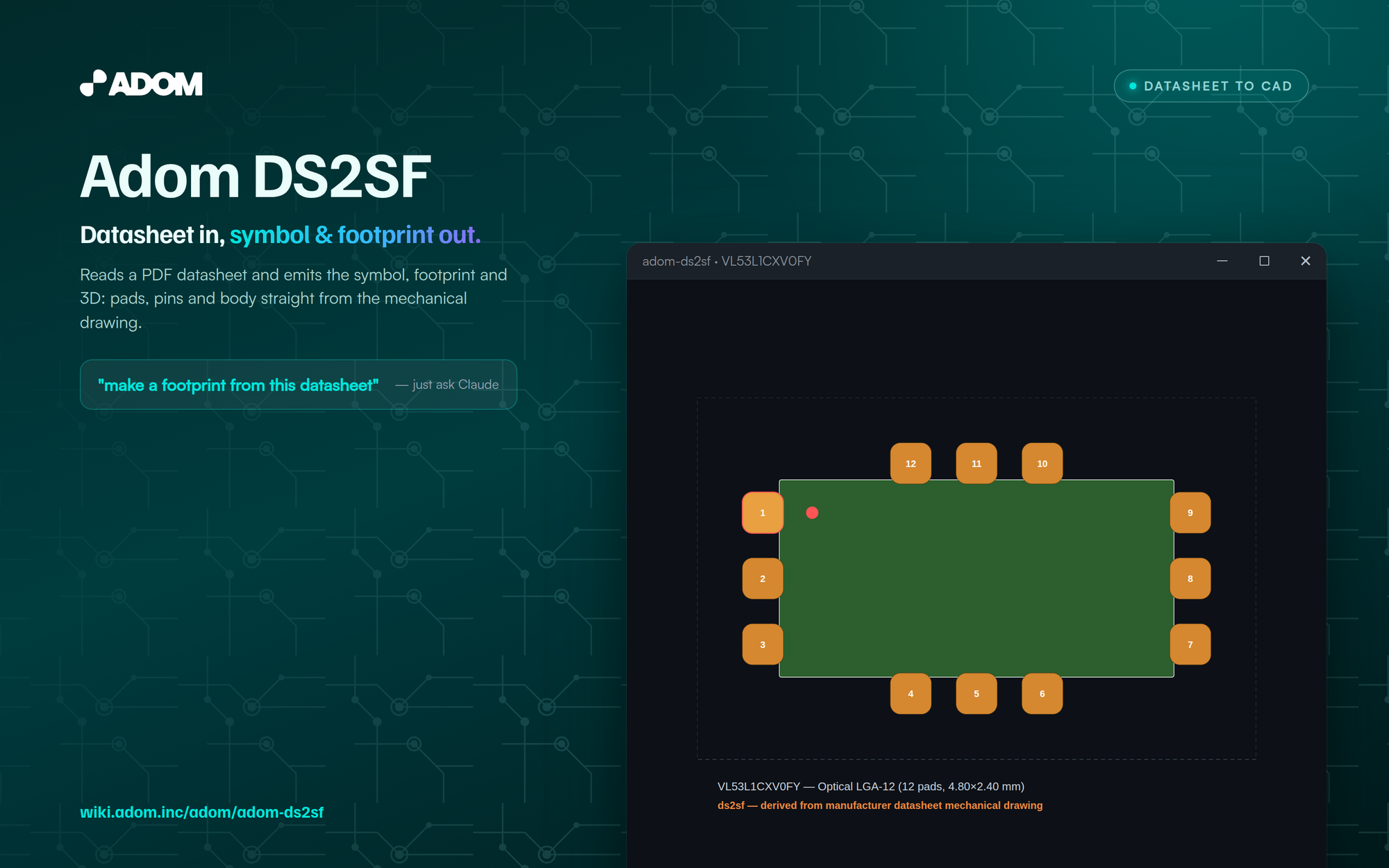
Task: Close the adom-ds2sf window
Action: coord(1306,261)
